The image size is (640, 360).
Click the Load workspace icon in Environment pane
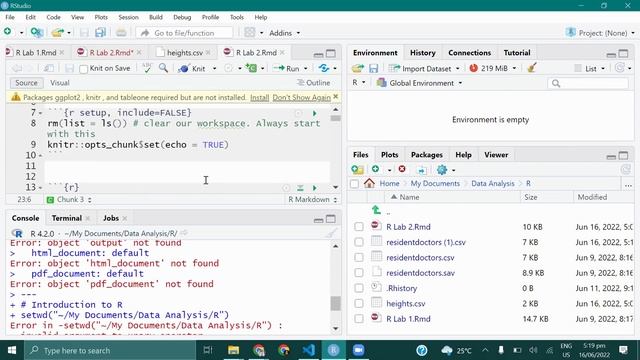click(358, 68)
